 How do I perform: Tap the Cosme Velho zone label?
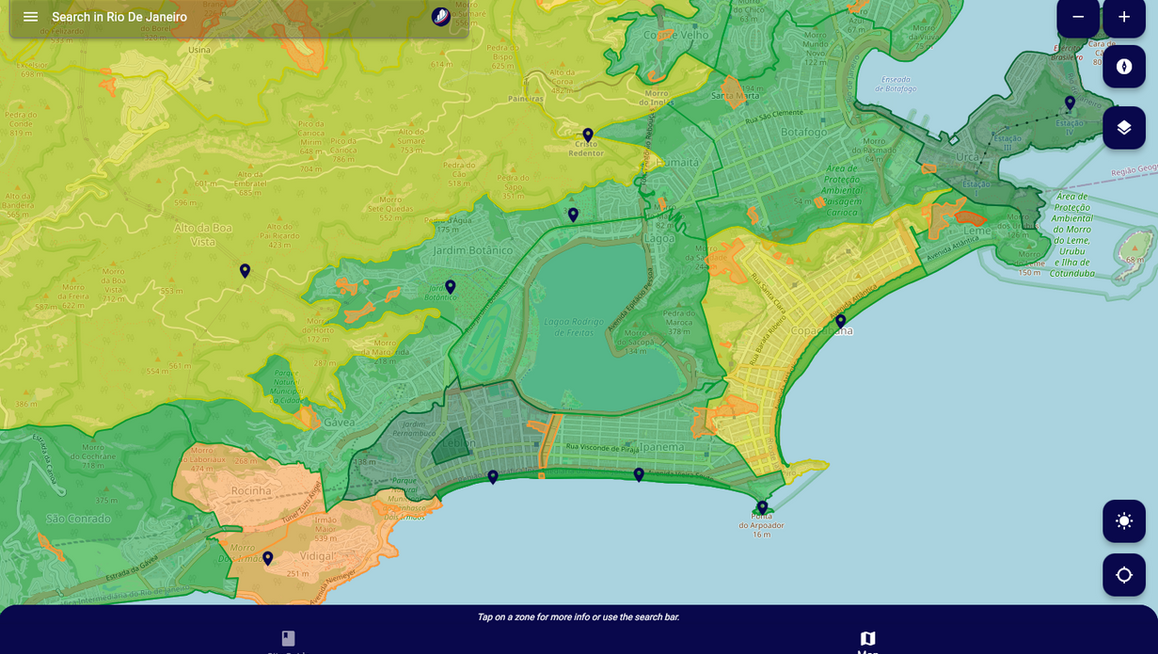tap(676, 35)
